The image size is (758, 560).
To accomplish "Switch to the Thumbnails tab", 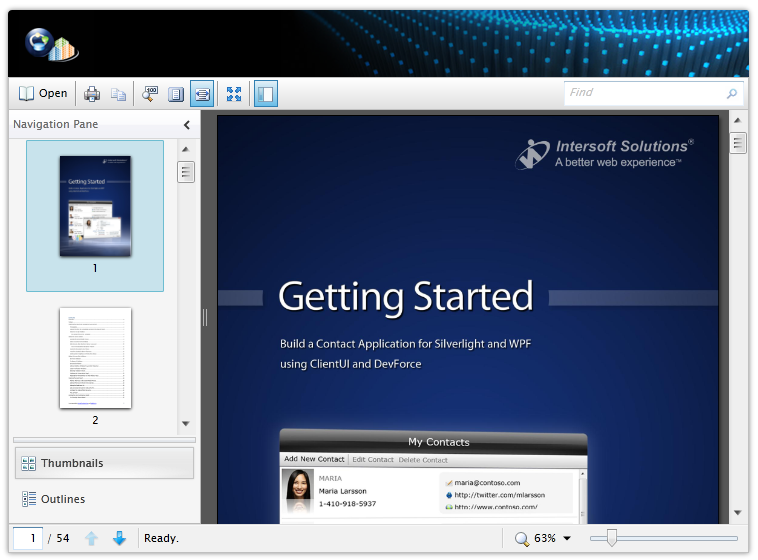I will click(104, 463).
